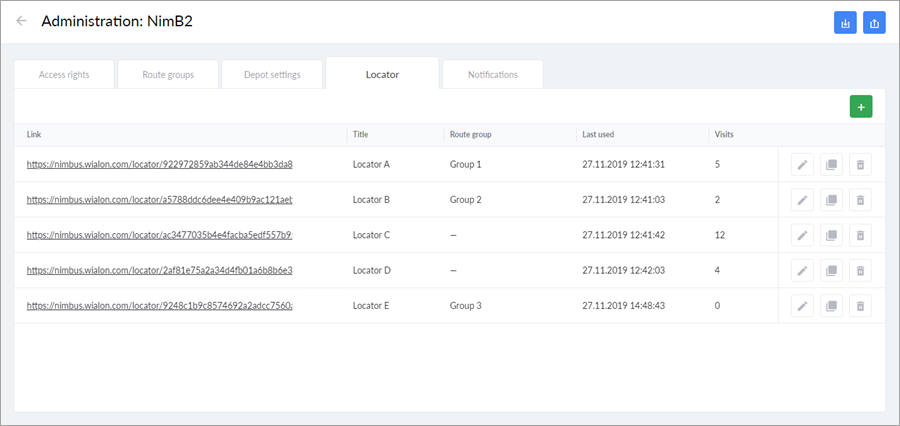
Task: Switch to the Access rights tab
Action: 64,75
